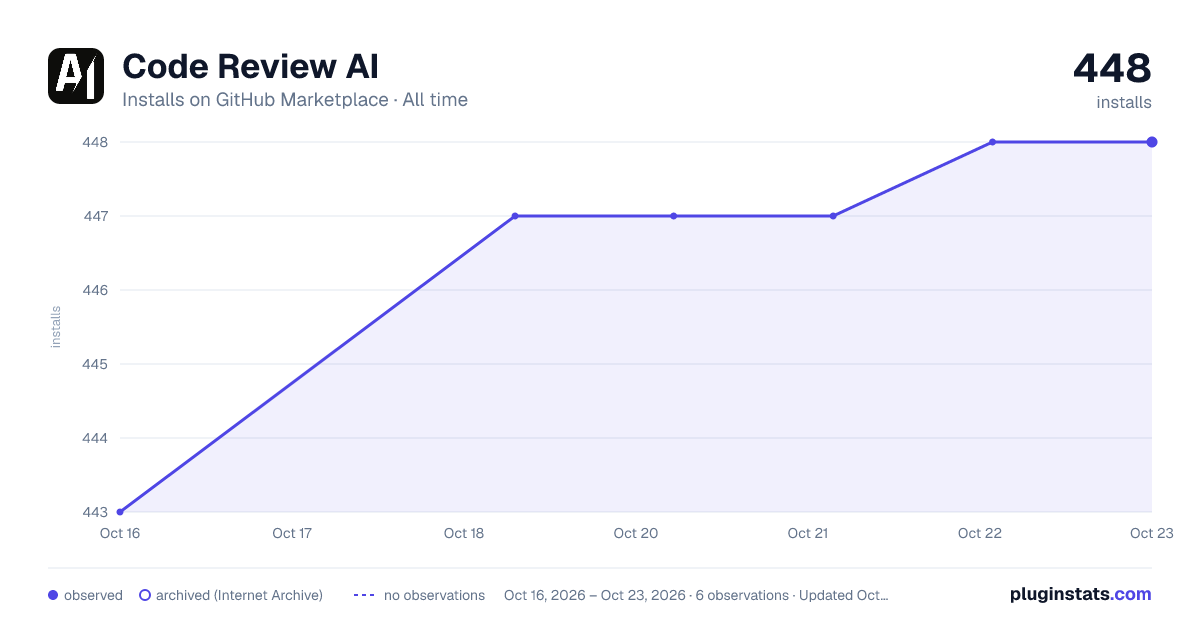Select the middle 447 data point near Oct 20

click(x=674, y=216)
